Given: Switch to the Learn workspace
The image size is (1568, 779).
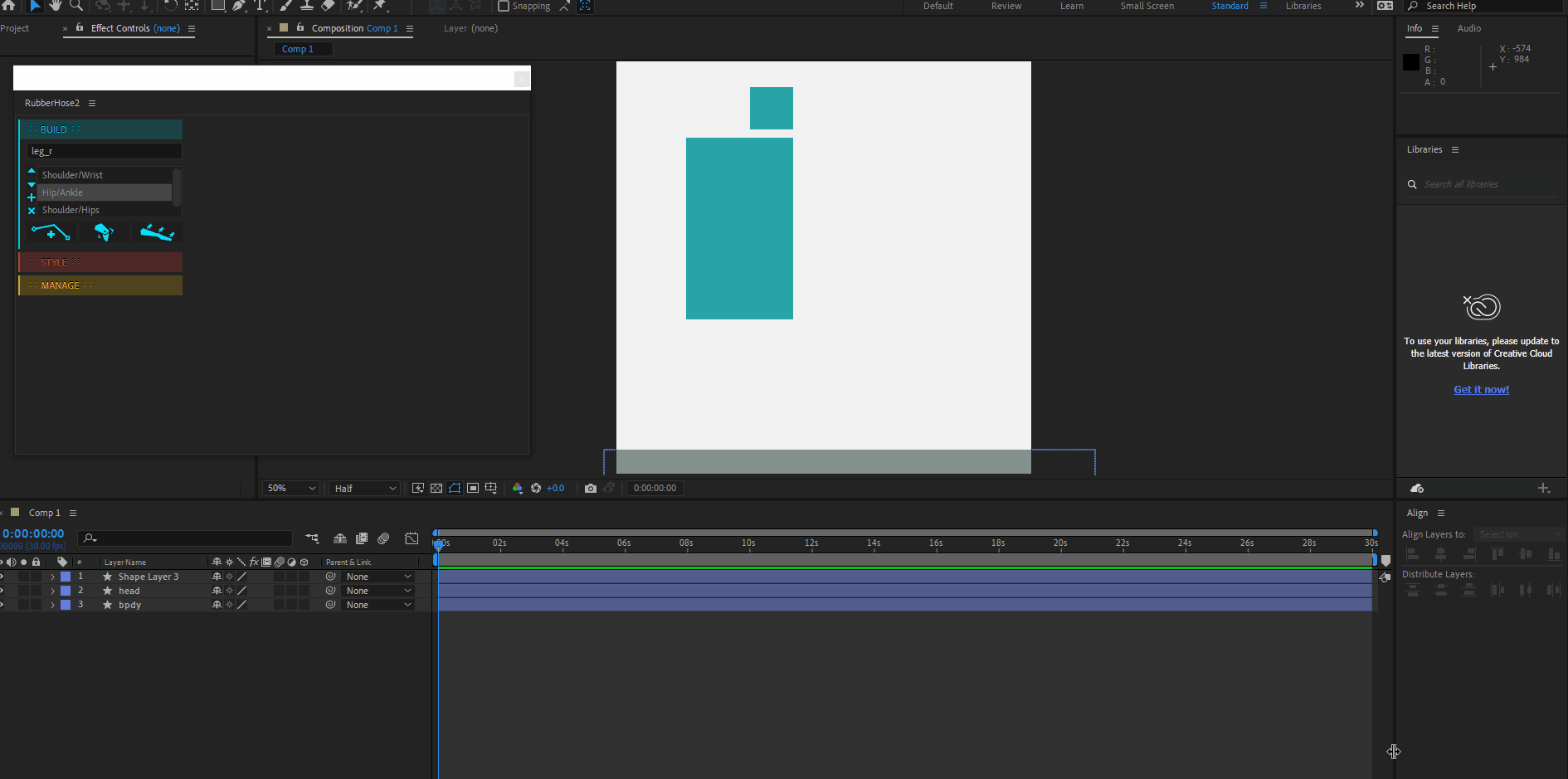Looking at the screenshot, I should click(1071, 6).
